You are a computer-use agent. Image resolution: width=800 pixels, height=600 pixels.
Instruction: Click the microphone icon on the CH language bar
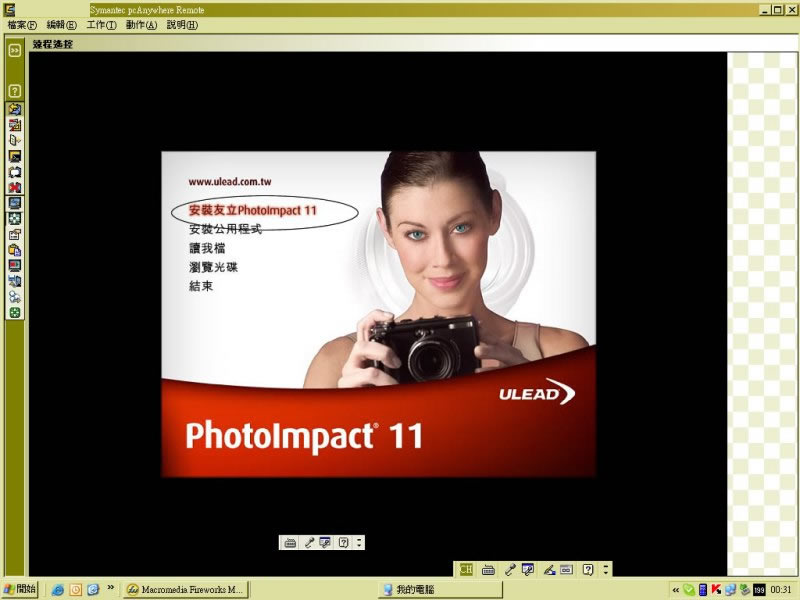point(509,569)
